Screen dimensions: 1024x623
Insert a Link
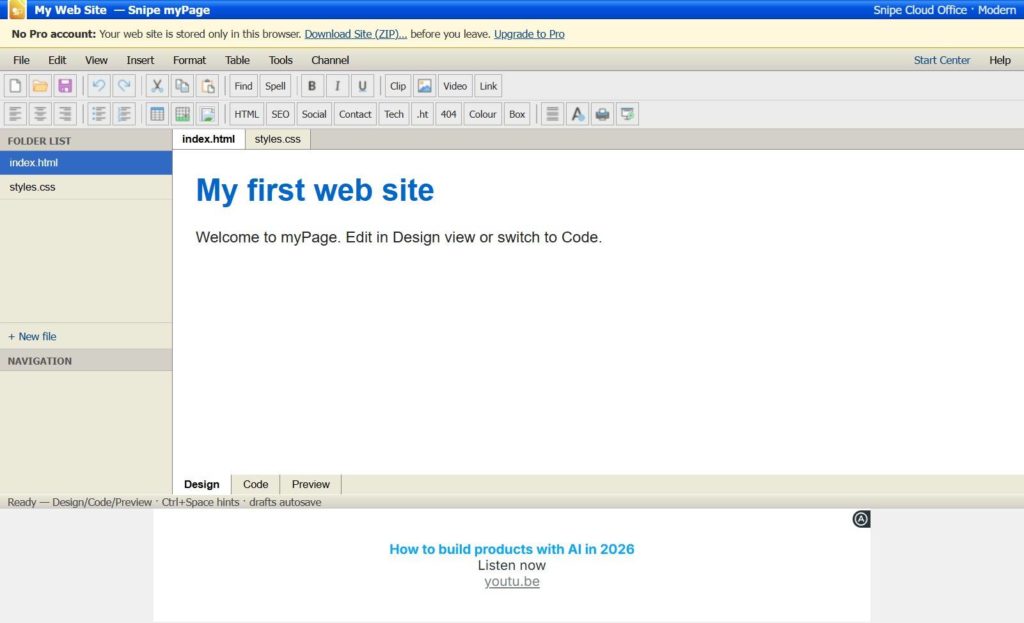[x=488, y=86]
